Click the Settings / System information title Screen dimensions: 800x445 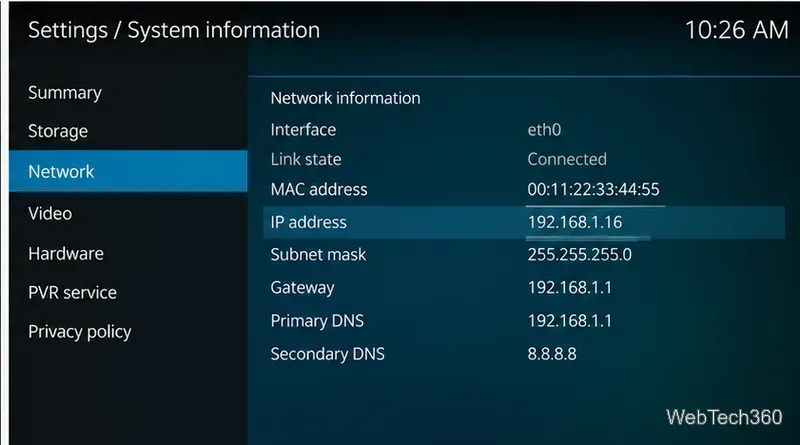pyautogui.click(x=174, y=30)
